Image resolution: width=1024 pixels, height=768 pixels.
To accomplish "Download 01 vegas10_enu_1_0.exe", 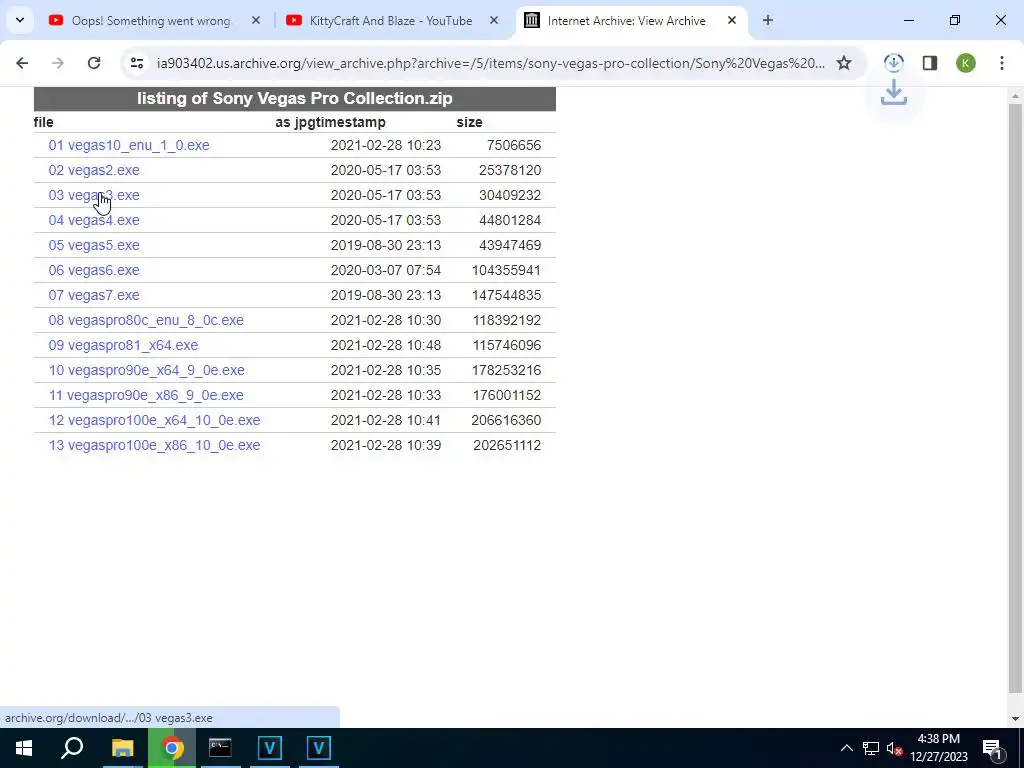I will [129, 146].
